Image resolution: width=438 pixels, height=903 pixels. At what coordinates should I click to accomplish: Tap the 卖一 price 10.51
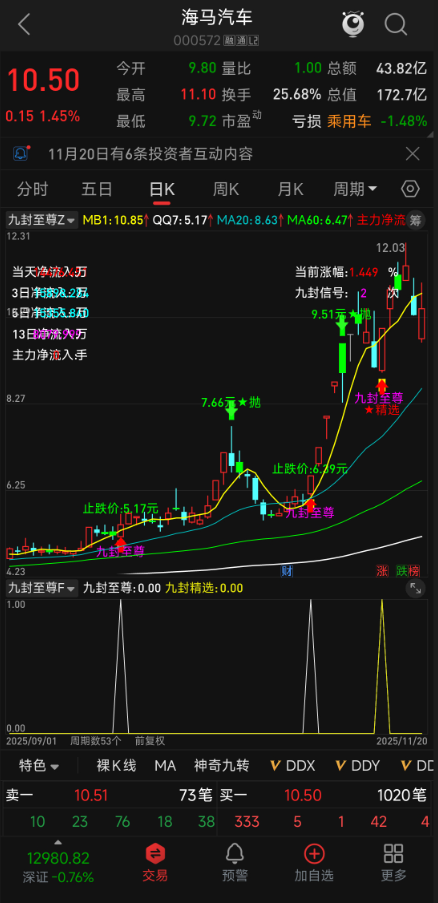point(91,796)
